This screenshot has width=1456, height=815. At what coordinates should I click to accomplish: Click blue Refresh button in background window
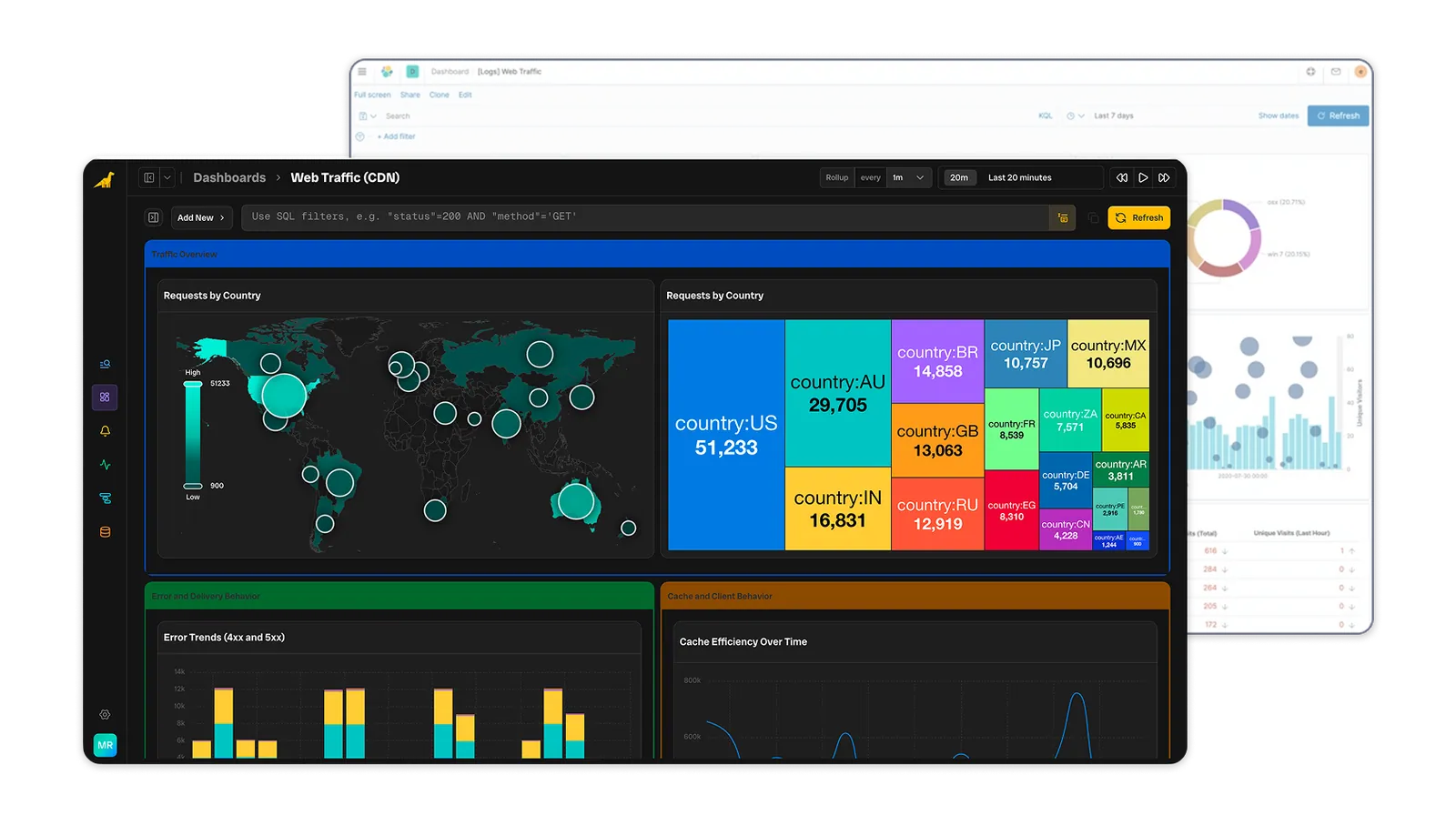1339,116
